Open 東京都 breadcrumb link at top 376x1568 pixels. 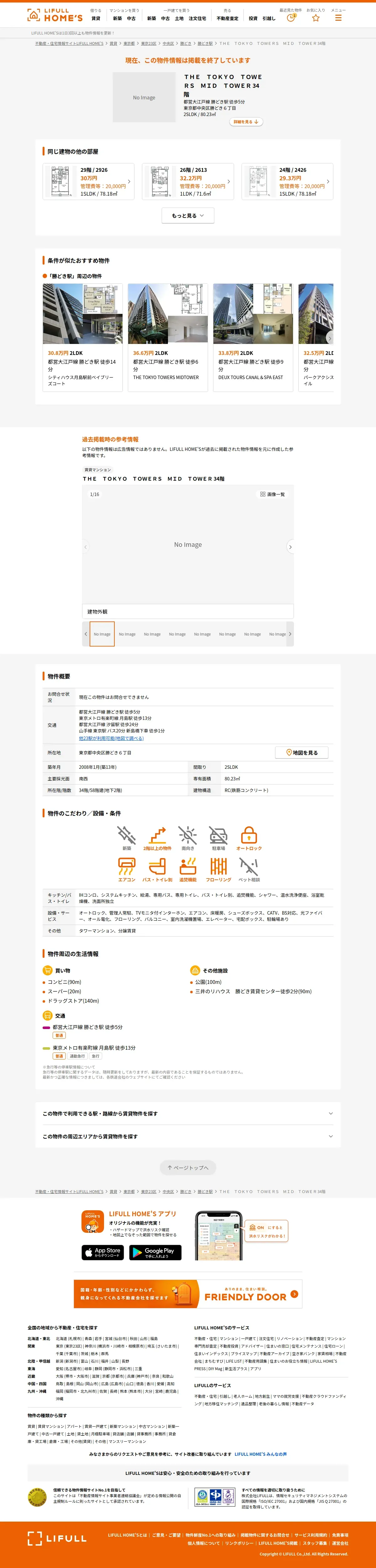tap(129, 44)
